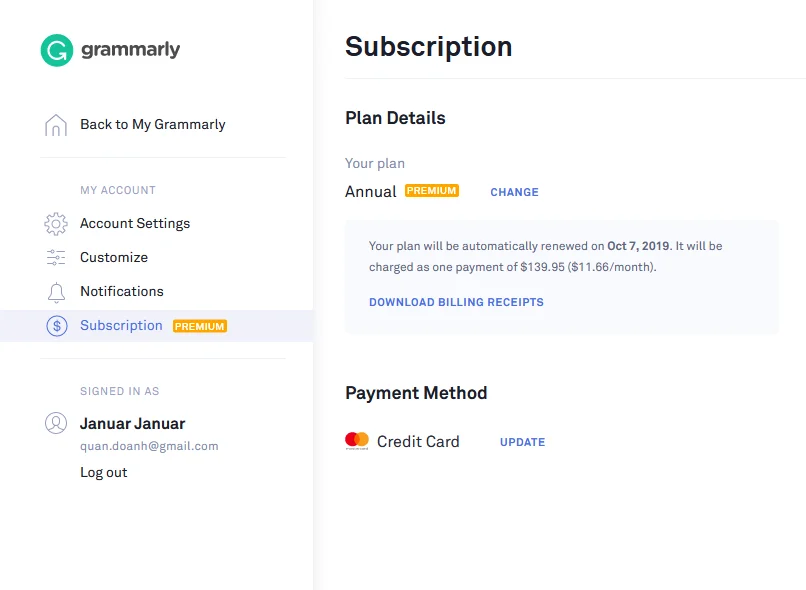Click the gear icon for Account Settings
The width and height of the screenshot is (806, 590).
tap(56, 224)
